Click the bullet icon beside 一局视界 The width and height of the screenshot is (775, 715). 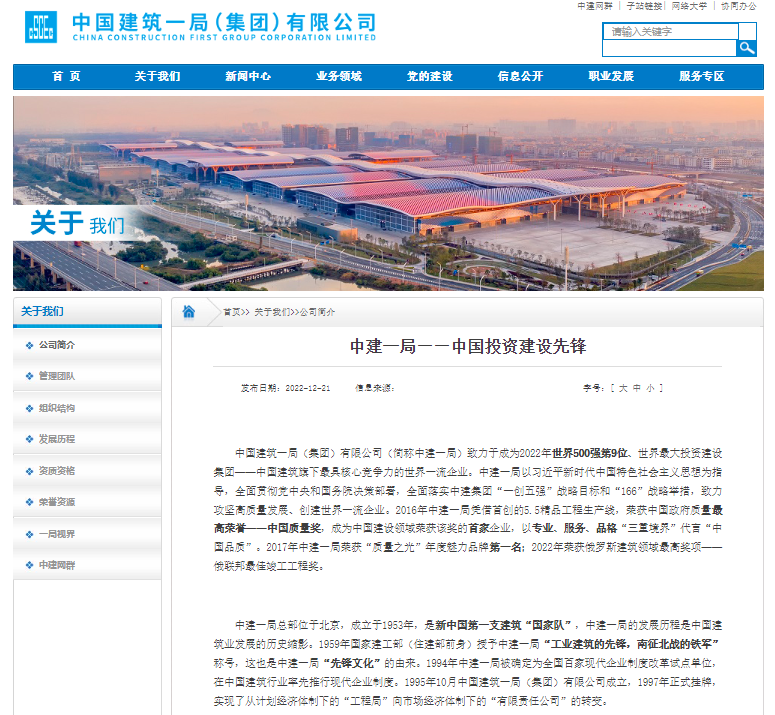click(x=30, y=535)
